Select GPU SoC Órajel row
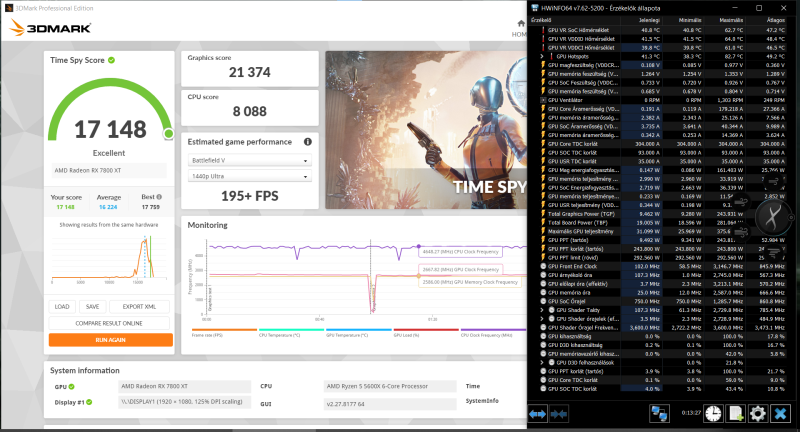Viewport: 800px width, 432px height. 663,301
